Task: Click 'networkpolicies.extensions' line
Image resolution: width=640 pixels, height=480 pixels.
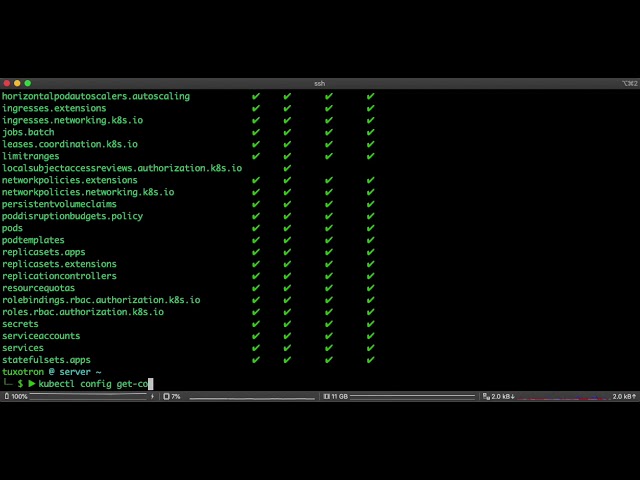Action: tap(70, 180)
